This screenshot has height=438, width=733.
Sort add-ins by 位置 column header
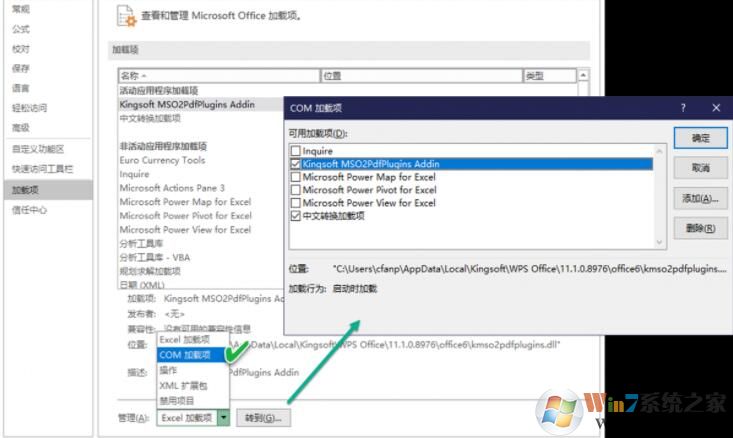[x=421, y=76]
